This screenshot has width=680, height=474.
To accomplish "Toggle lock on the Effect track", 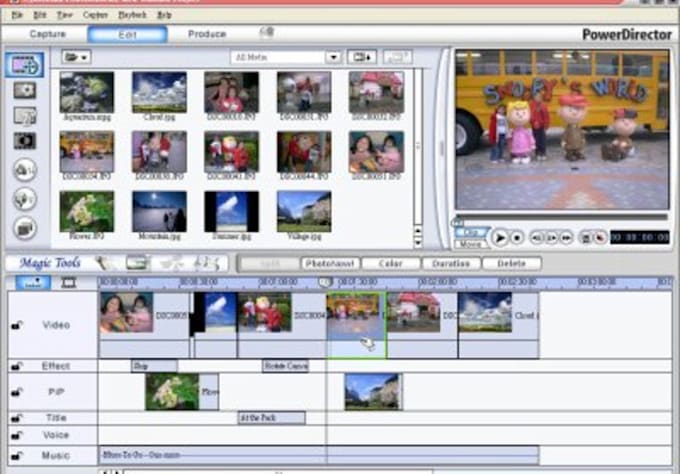I will (x=17, y=366).
